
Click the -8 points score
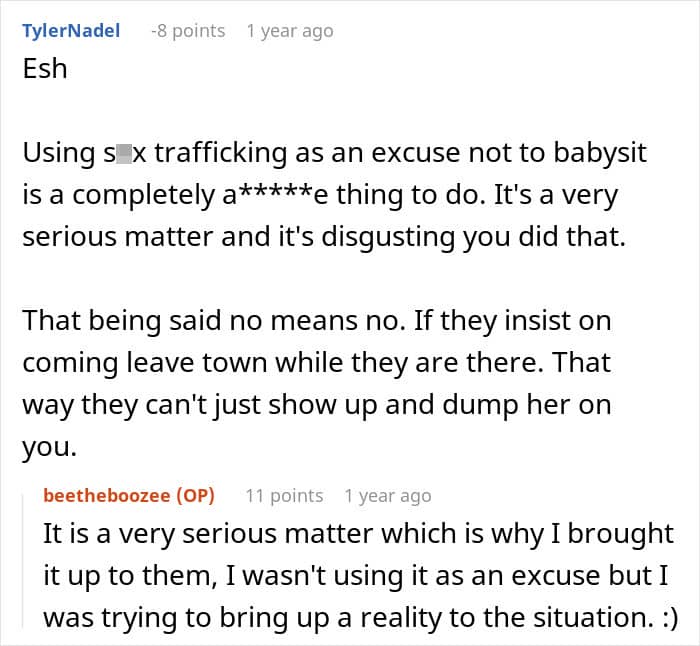coord(187,31)
